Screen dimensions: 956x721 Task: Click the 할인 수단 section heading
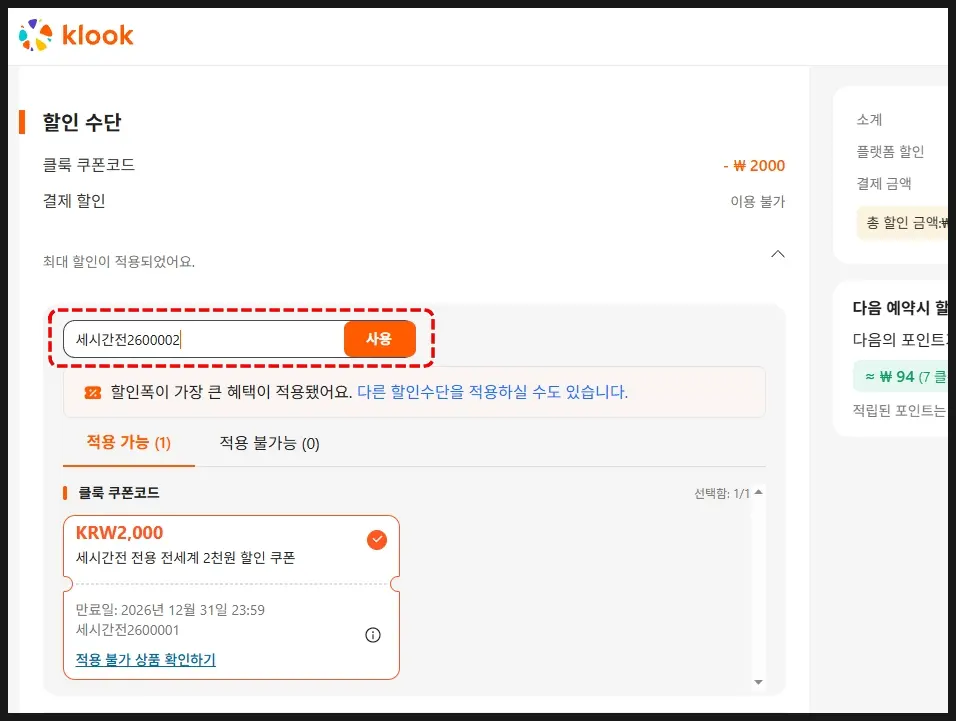82,122
